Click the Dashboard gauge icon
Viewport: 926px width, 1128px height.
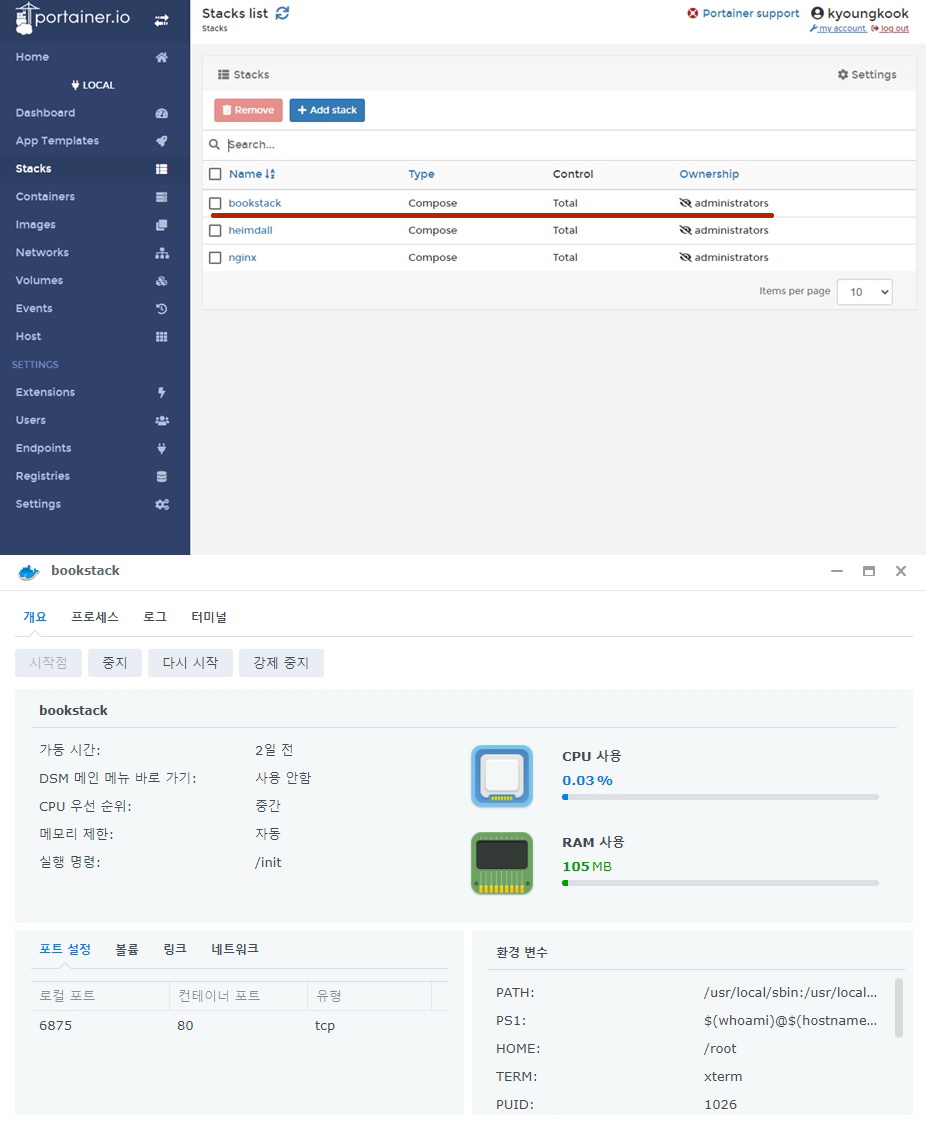(162, 113)
